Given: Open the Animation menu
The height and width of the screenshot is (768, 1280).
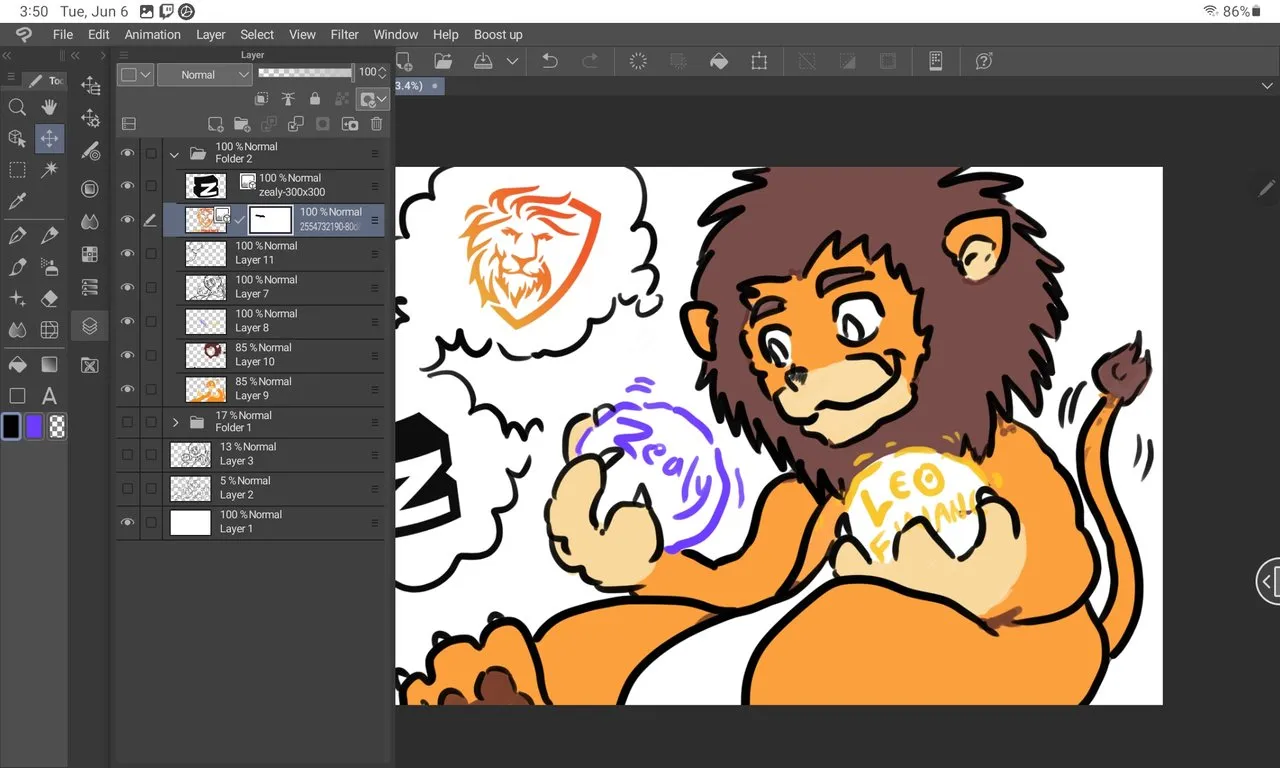Looking at the screenshot, I should [152, 34].
